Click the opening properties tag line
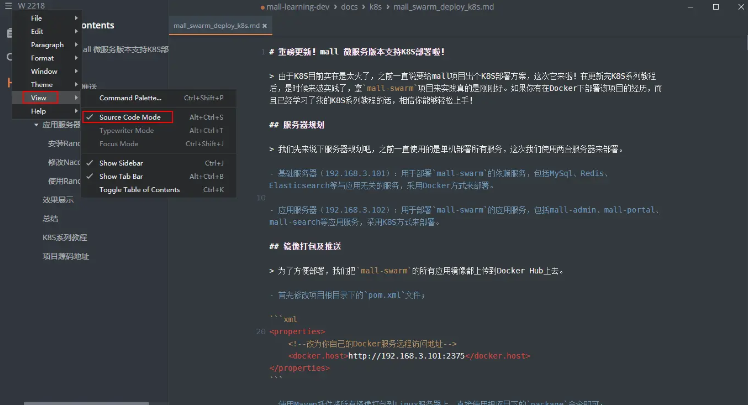This screenshot has height=405, width=748. point(297,332)
